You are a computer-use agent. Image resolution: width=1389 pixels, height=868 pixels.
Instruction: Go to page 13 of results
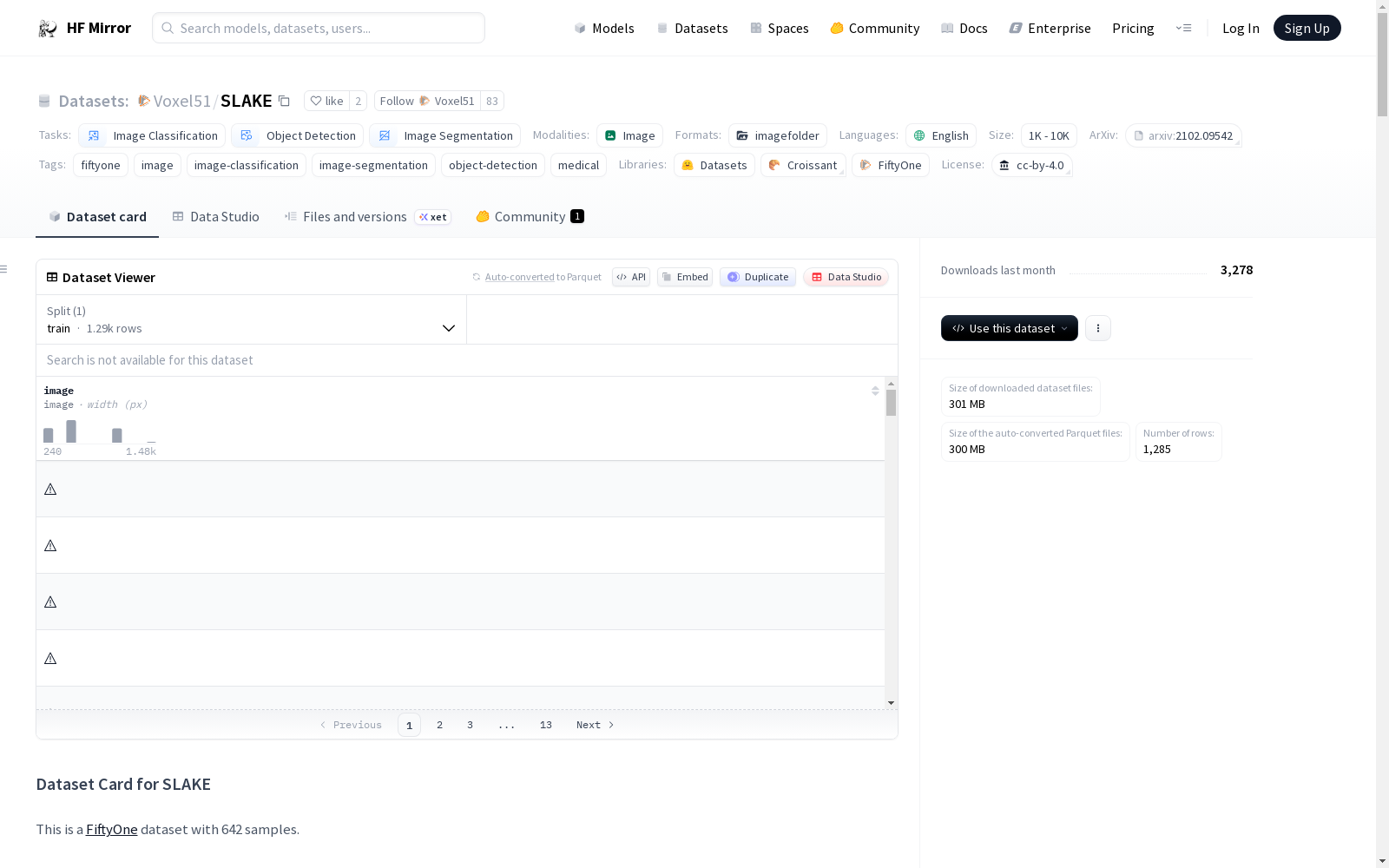545,725
